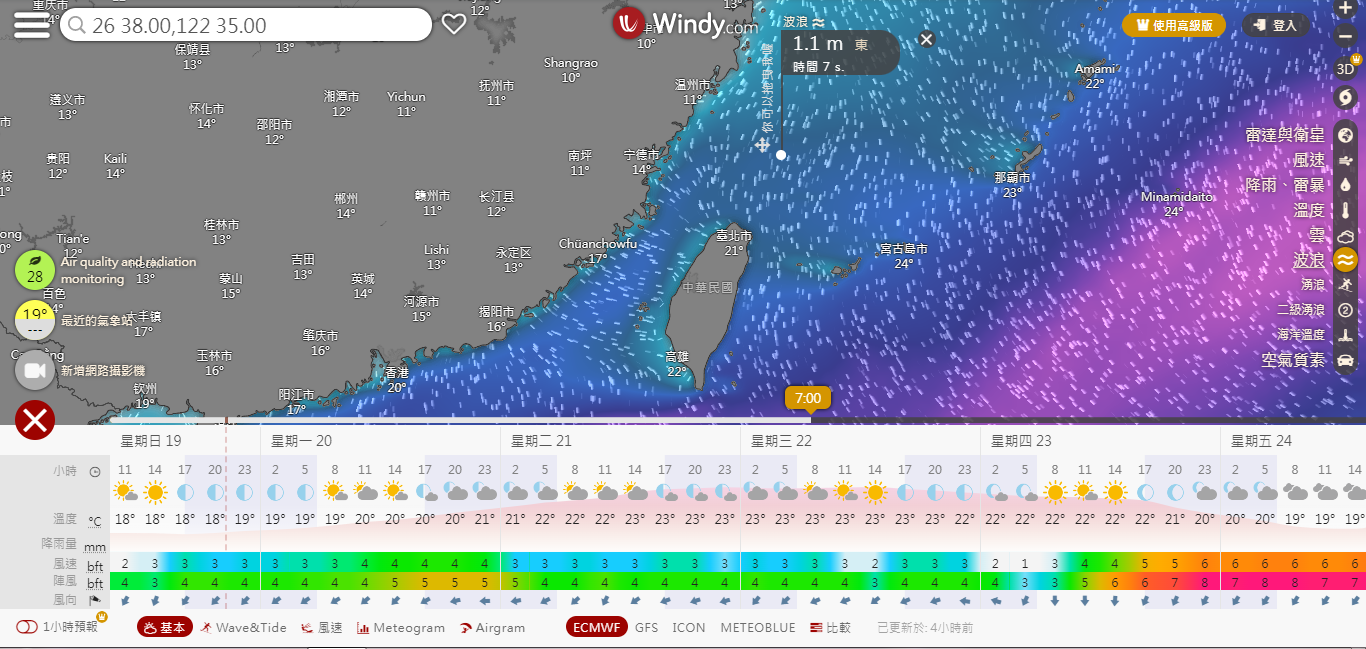
Task: Change temperature unit °C in forecast table
Action: (x=95, y=521)
